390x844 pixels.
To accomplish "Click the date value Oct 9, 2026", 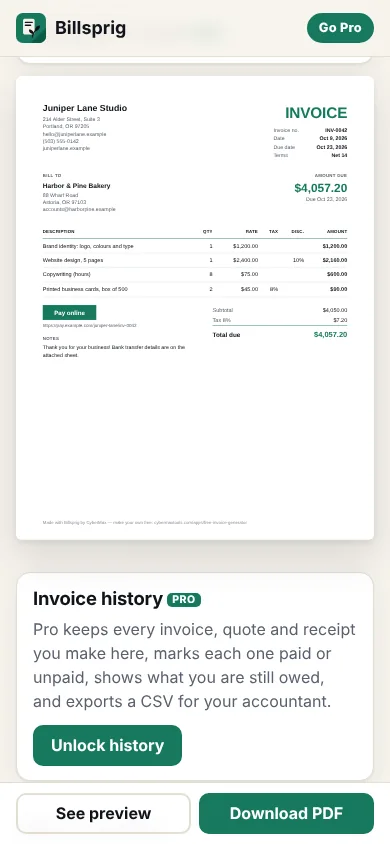I will (x=334, y=138).
